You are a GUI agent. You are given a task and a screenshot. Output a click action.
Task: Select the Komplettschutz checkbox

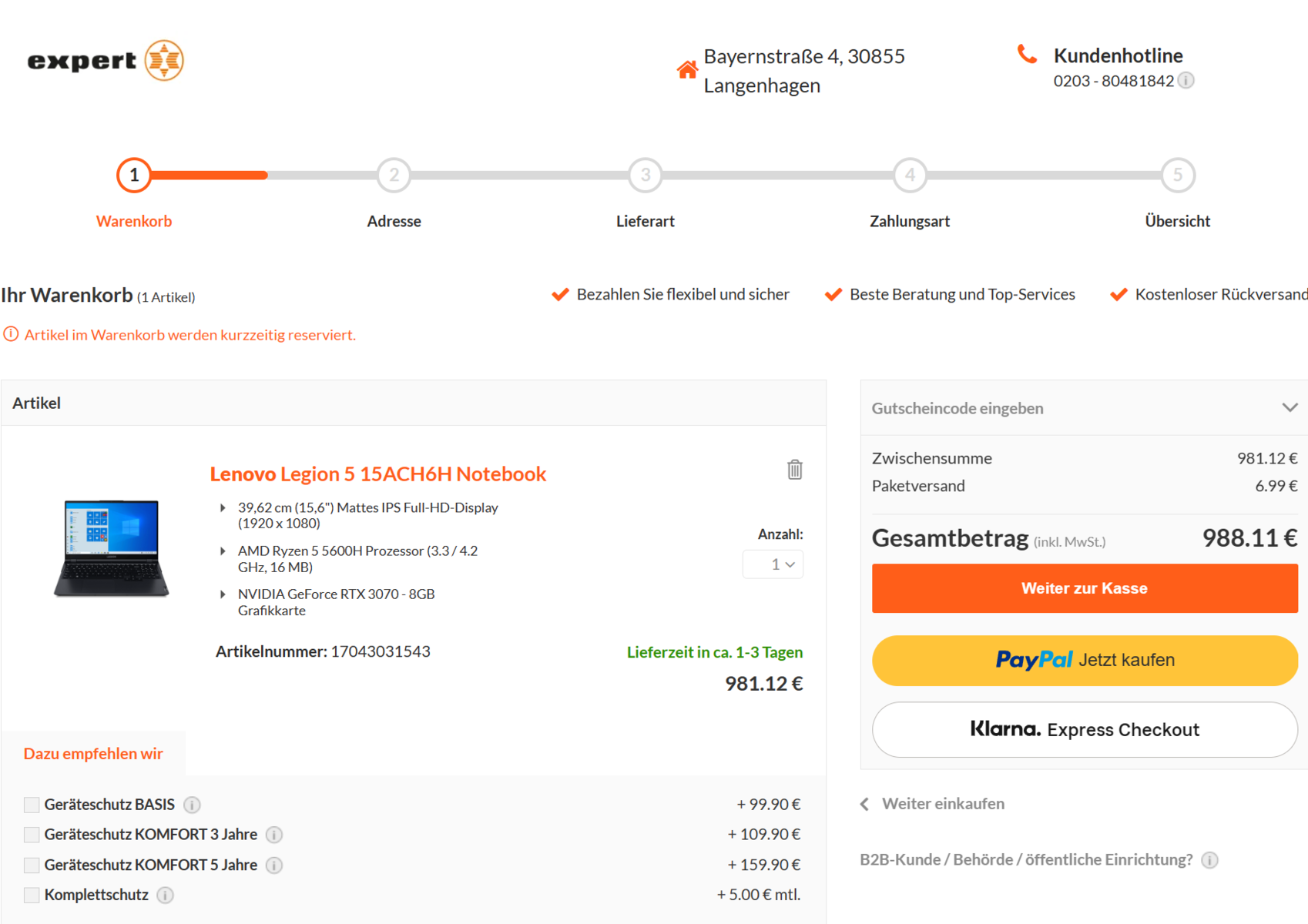pos(32,895)
